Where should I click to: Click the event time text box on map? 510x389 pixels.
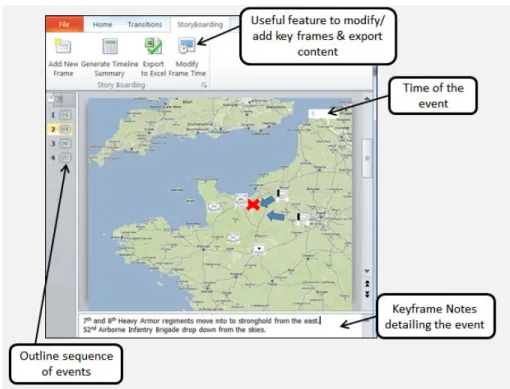322,114
